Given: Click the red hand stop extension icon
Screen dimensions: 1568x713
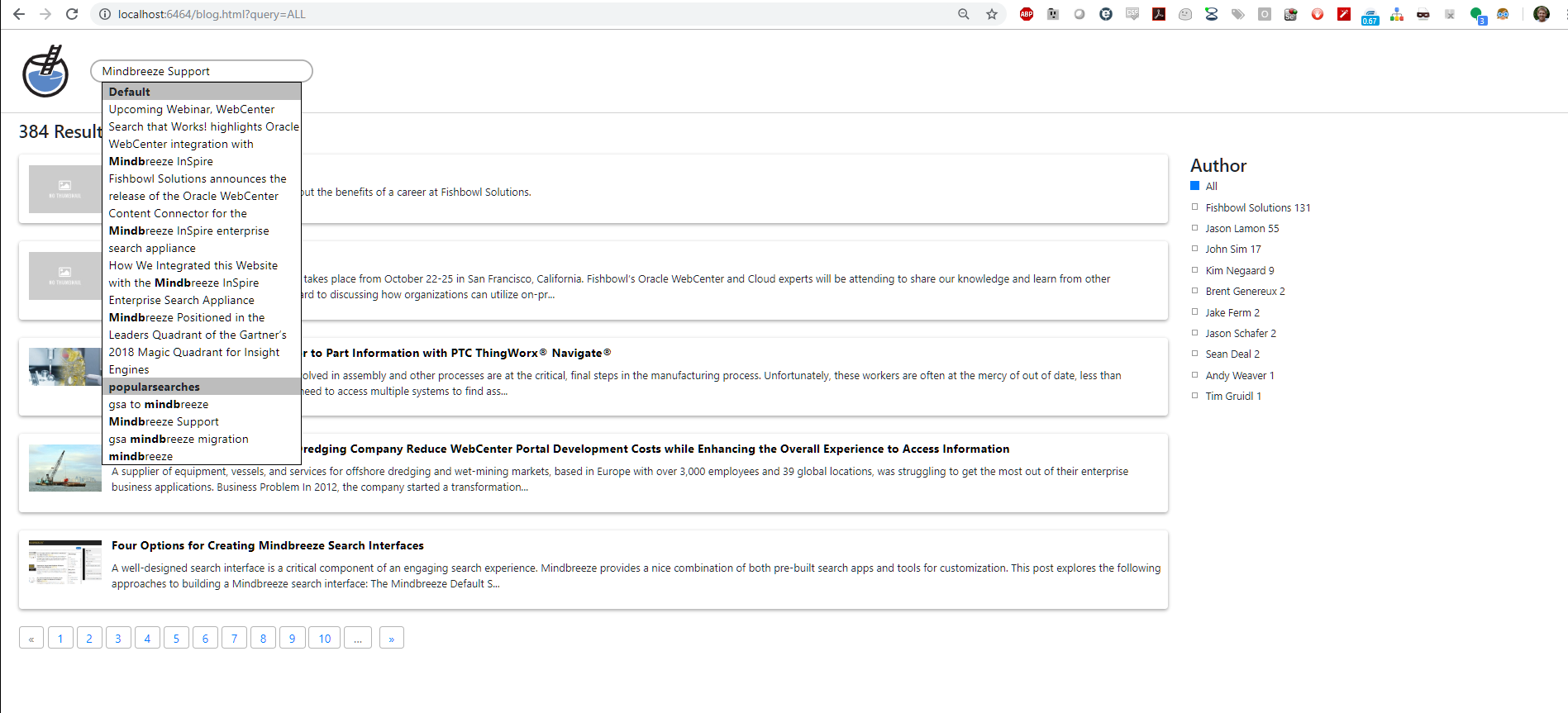Looking at the screenshot, I should 1318,14.
